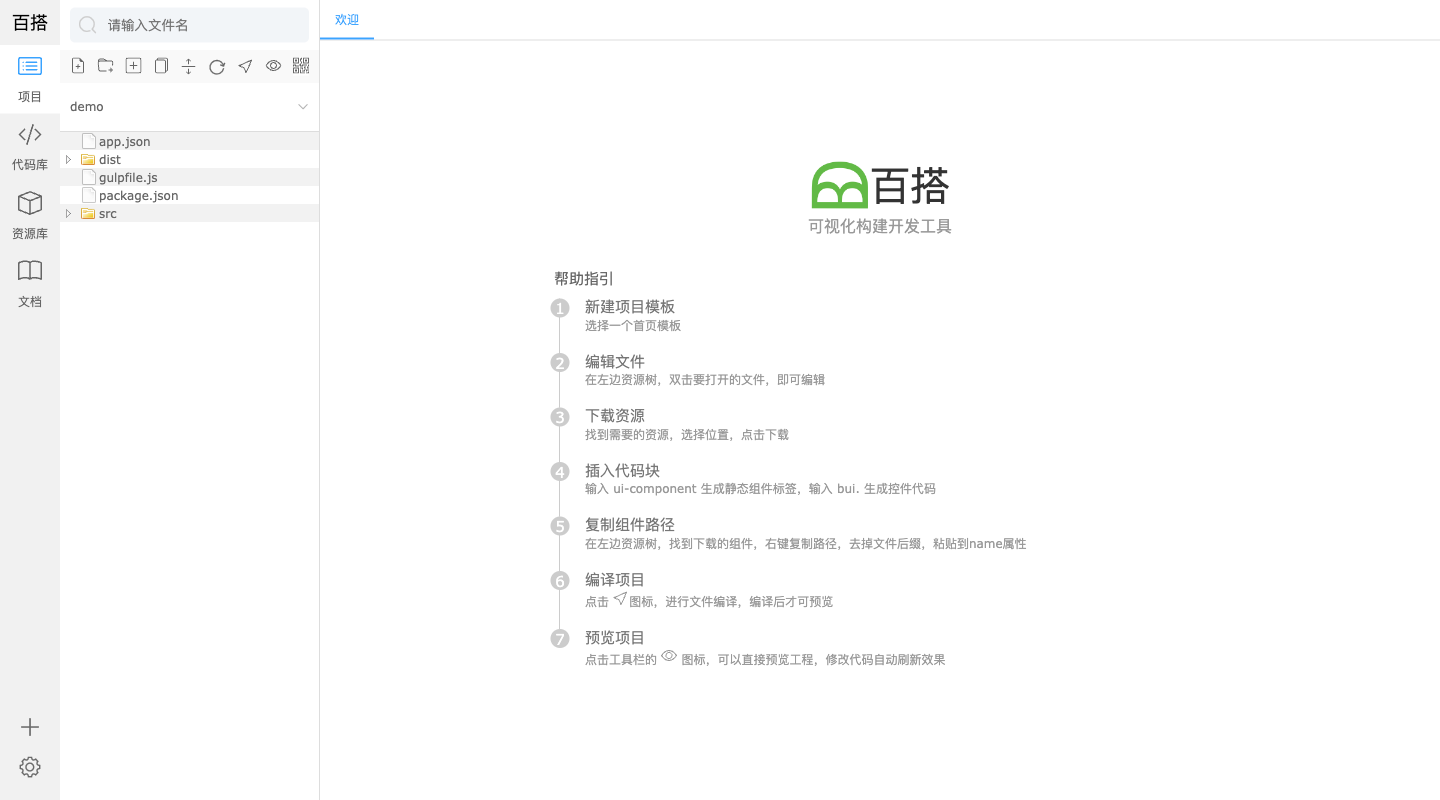The width and height of the screenshot is (1440, 800).
Task: Click the compile paper-plane toolbar icon
Action: coord(245,66)
